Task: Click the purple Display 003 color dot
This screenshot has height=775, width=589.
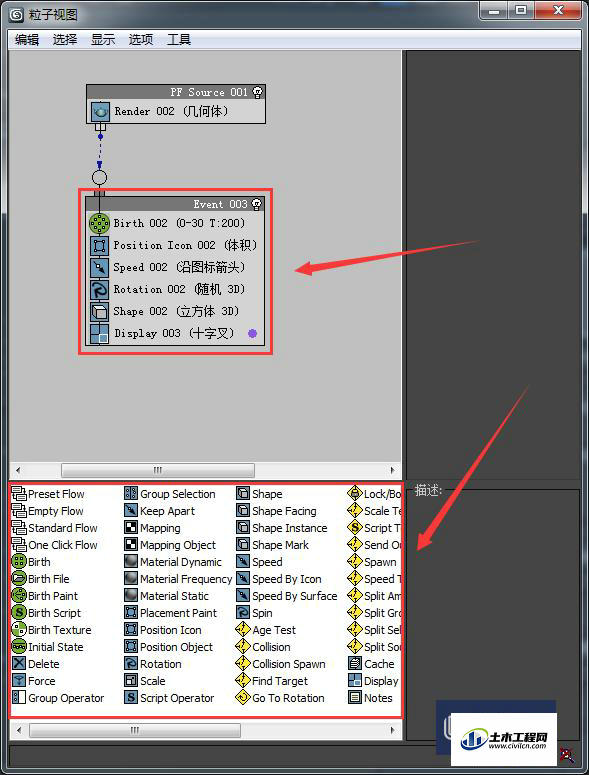Action: pyautogui.click(x=252, y=334)
